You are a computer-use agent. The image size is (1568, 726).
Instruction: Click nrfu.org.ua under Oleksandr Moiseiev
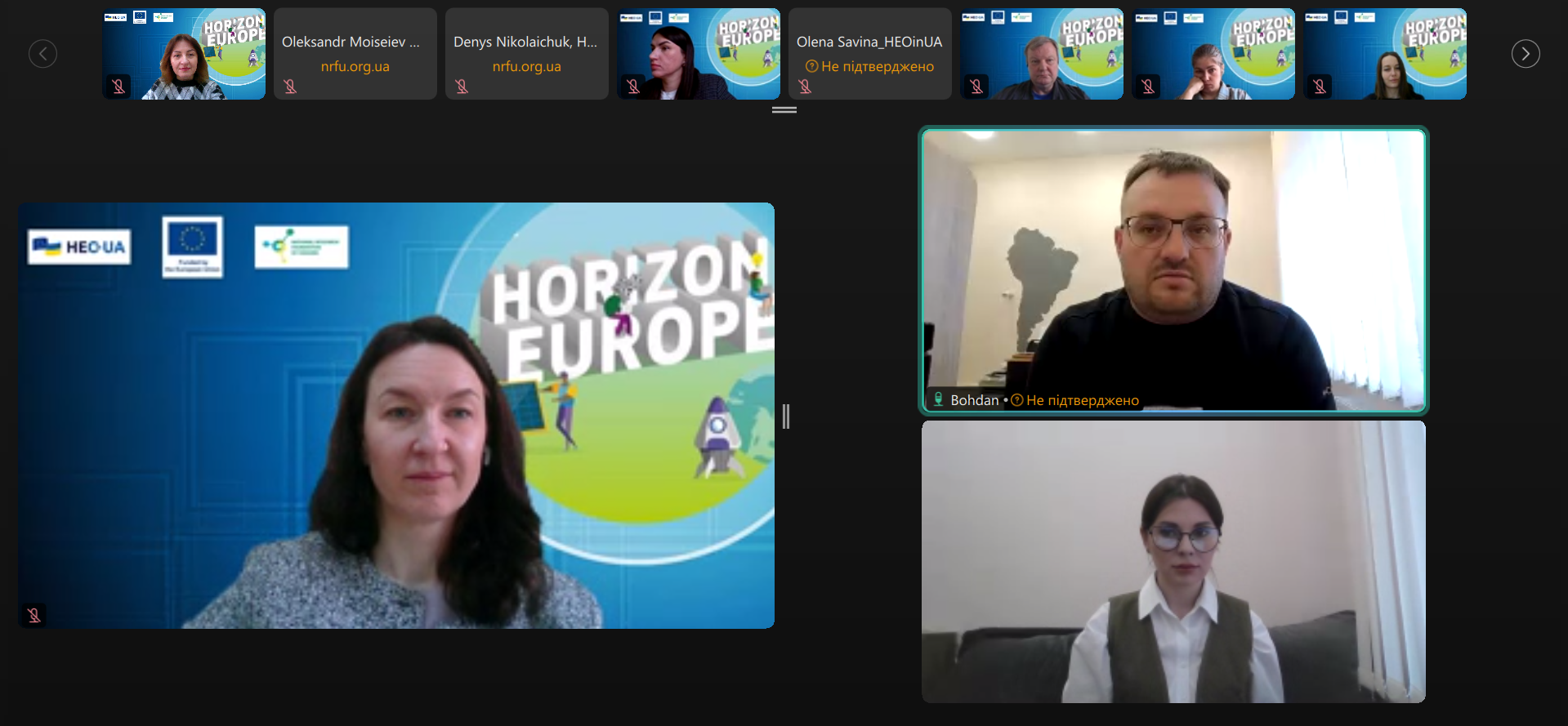pyautogui.click(x=355, y=66)
